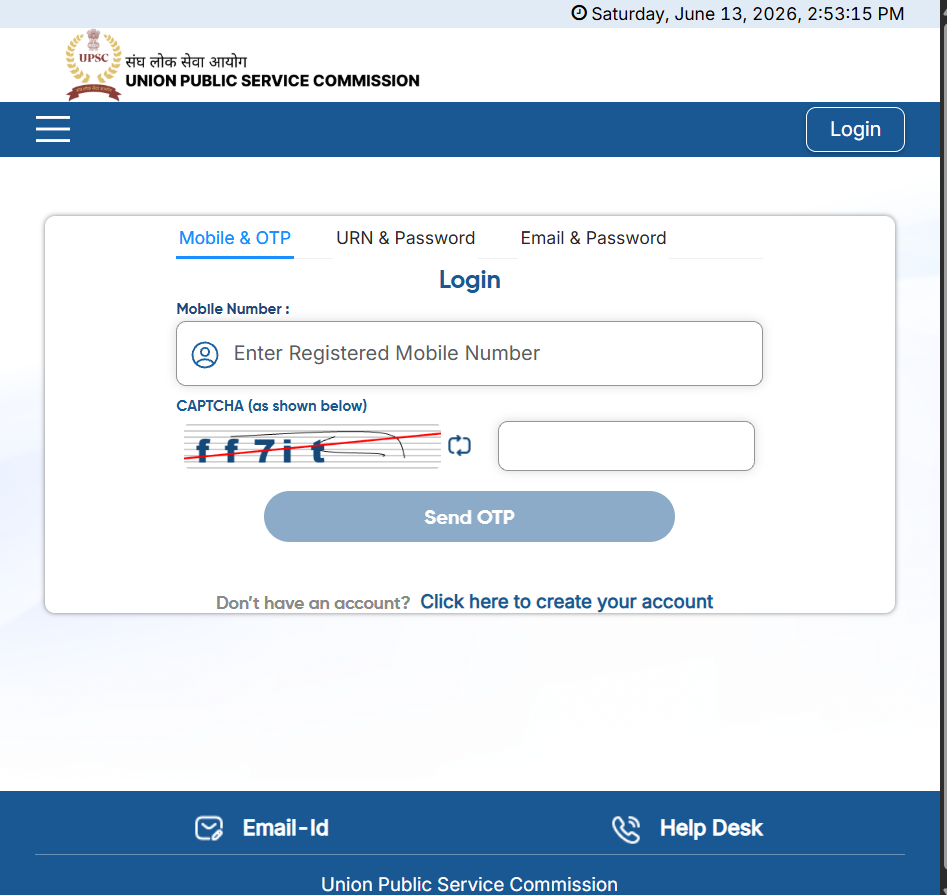
Task: Click the Email-Id footer label
Action: coord(286,828)
